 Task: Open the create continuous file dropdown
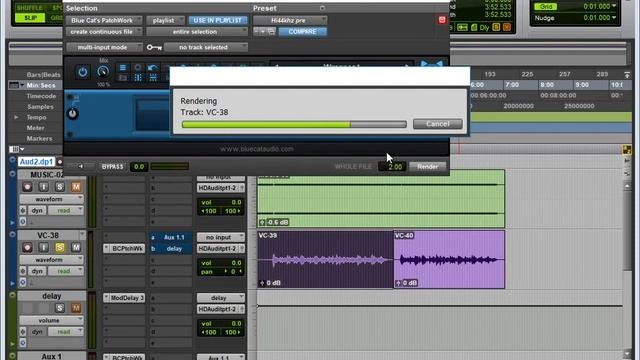click(x=104, y=31)
